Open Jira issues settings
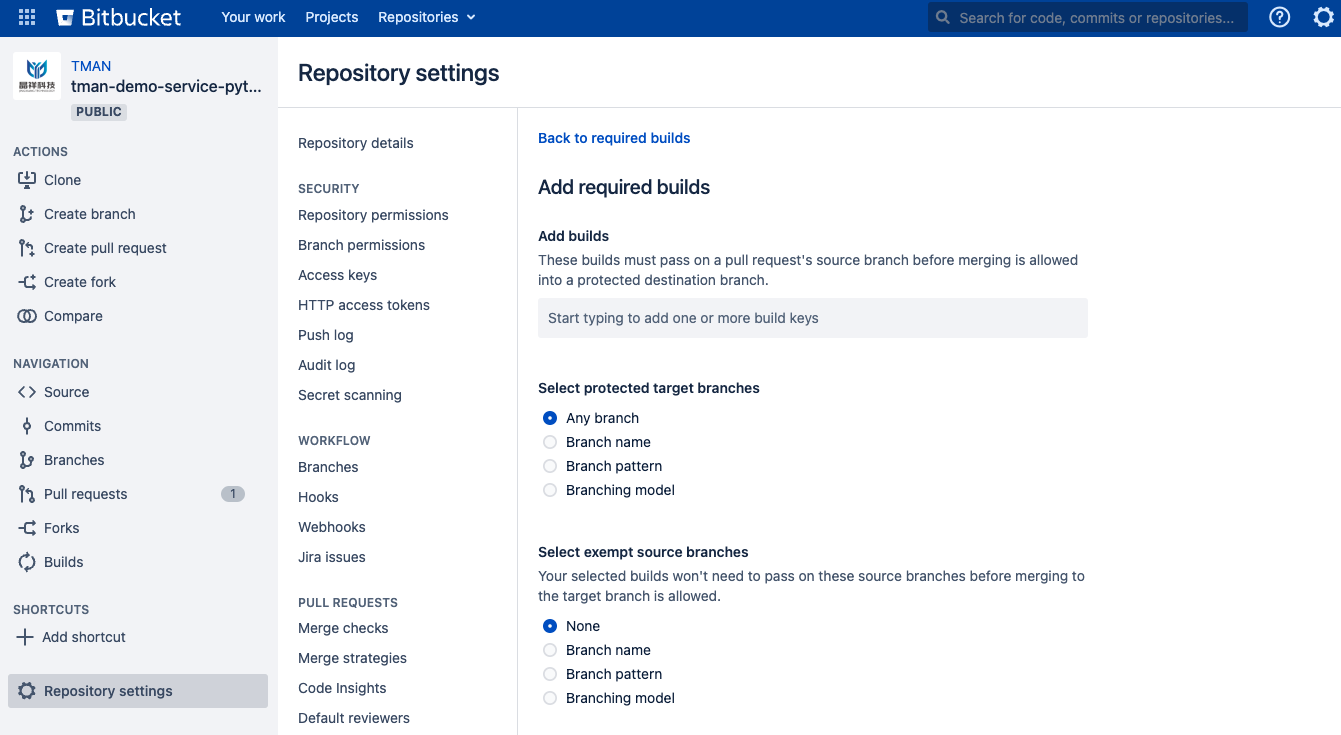The width and height of the screenshot is (1341, 735). 332,557
